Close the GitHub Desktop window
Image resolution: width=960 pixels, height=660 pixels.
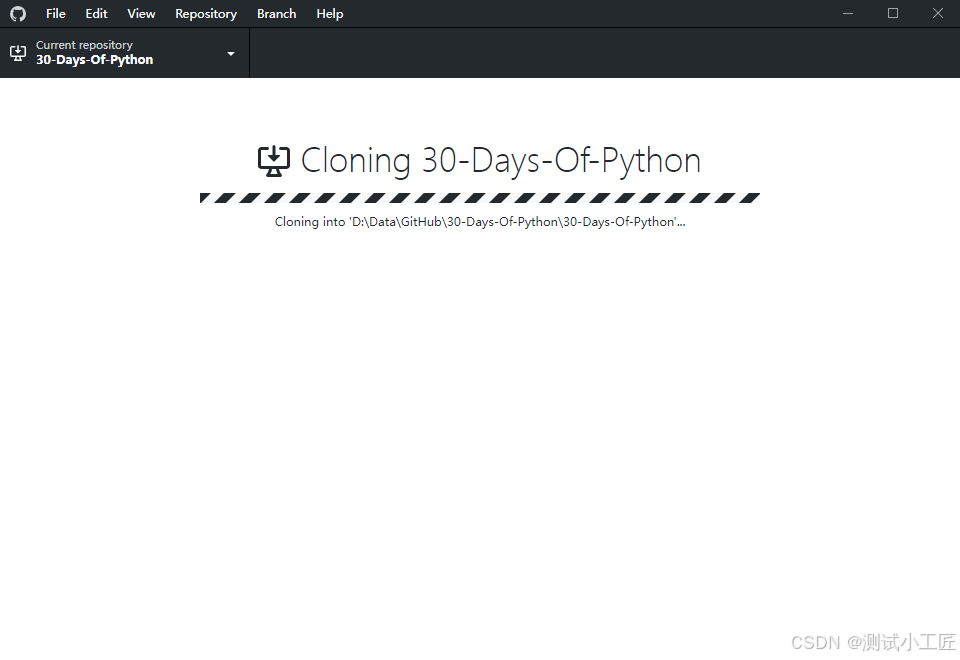937,13
